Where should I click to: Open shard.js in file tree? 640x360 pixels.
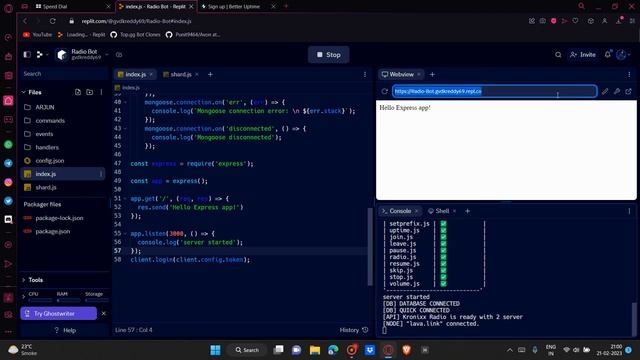[63, 187]
